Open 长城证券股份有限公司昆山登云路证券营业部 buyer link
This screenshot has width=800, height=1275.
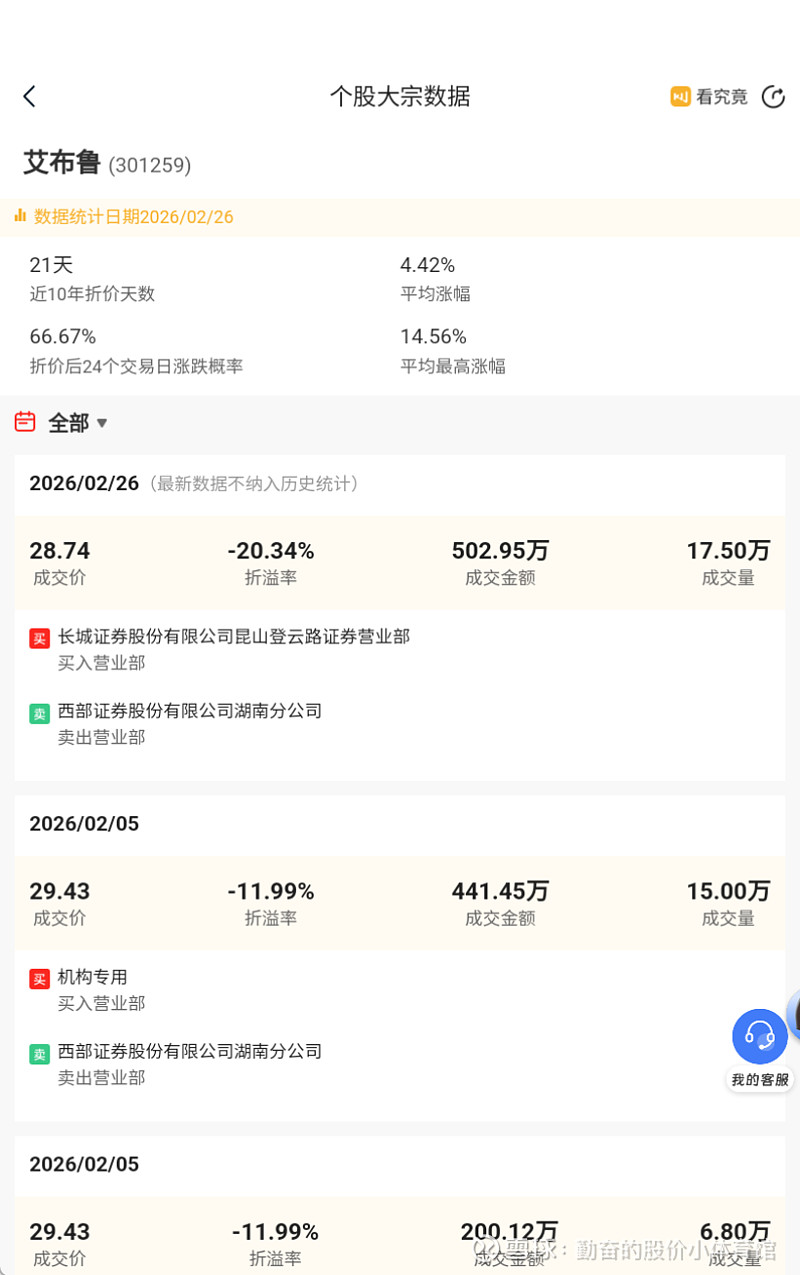tap(234, 636)
